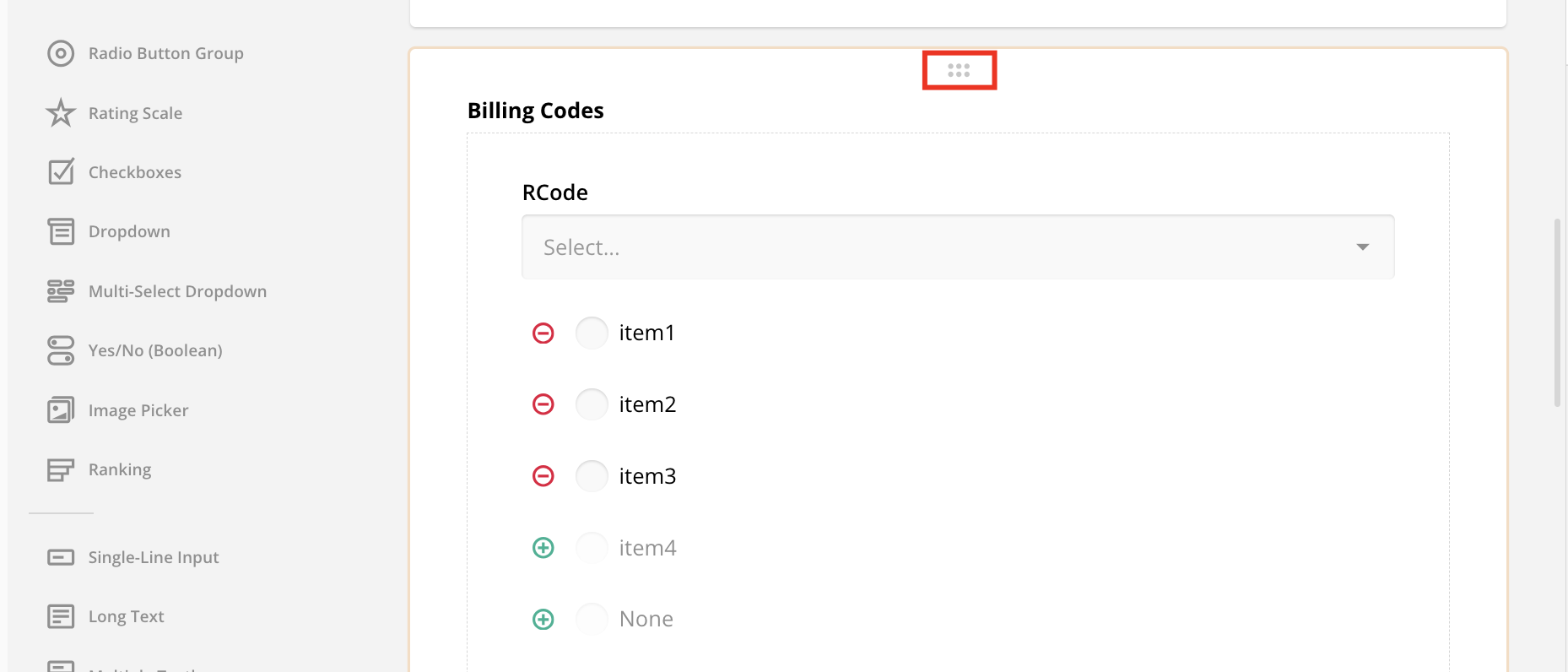Select the Checkboxes element

click(x=135, y=171)
